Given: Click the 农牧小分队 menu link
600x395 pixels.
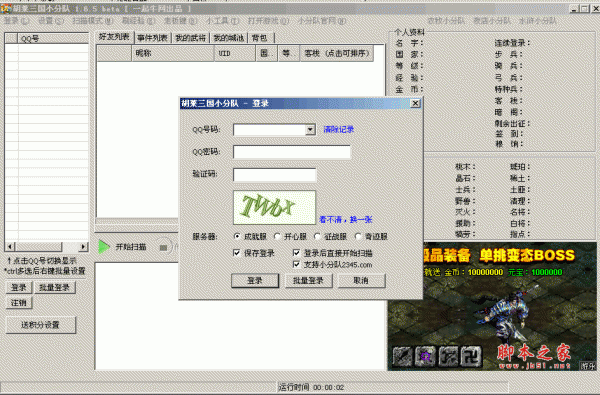Looking at the screenshot, I should (x=446, y=21).
